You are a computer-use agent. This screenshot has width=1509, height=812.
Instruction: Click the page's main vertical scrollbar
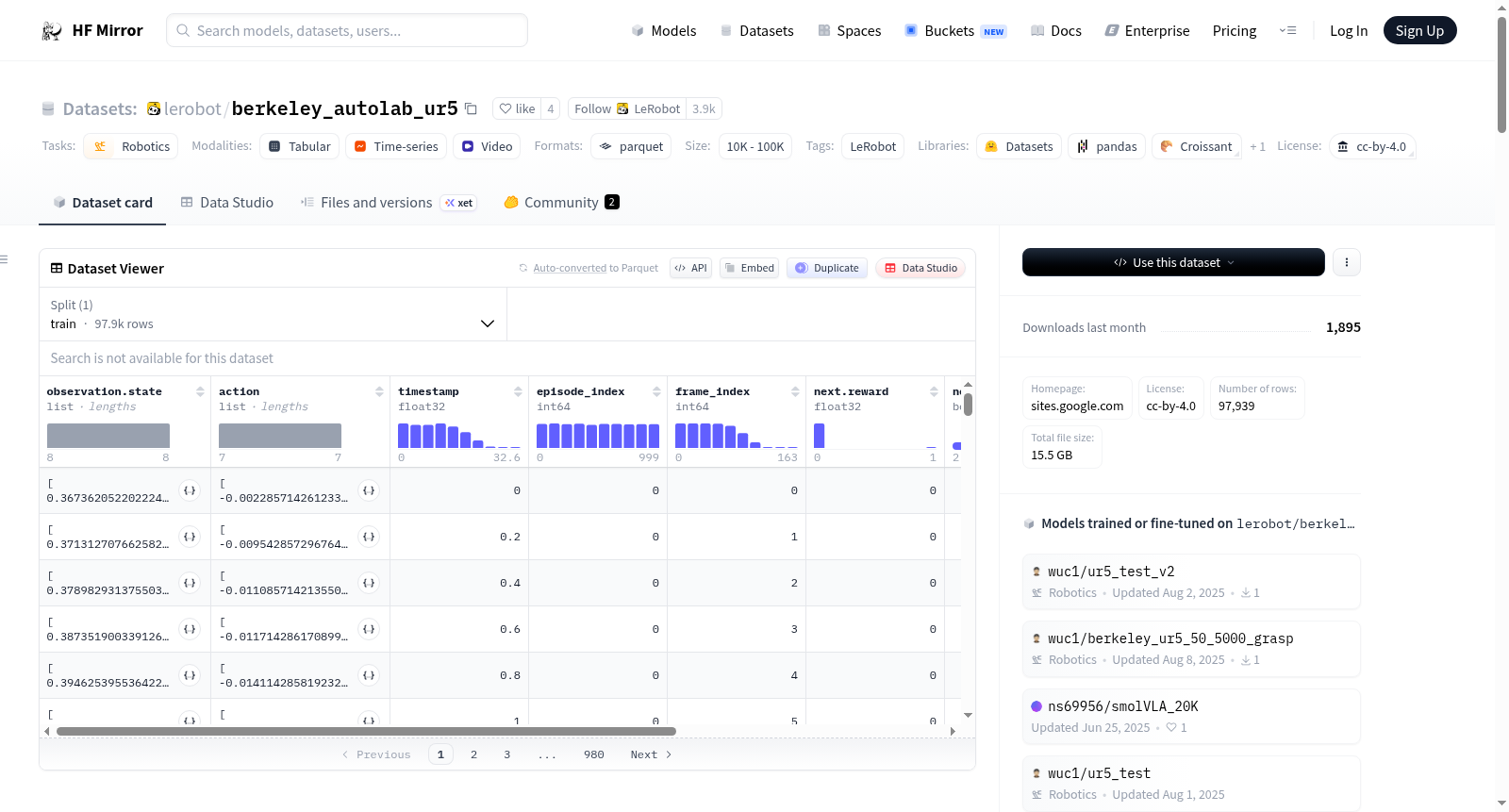1501,75
